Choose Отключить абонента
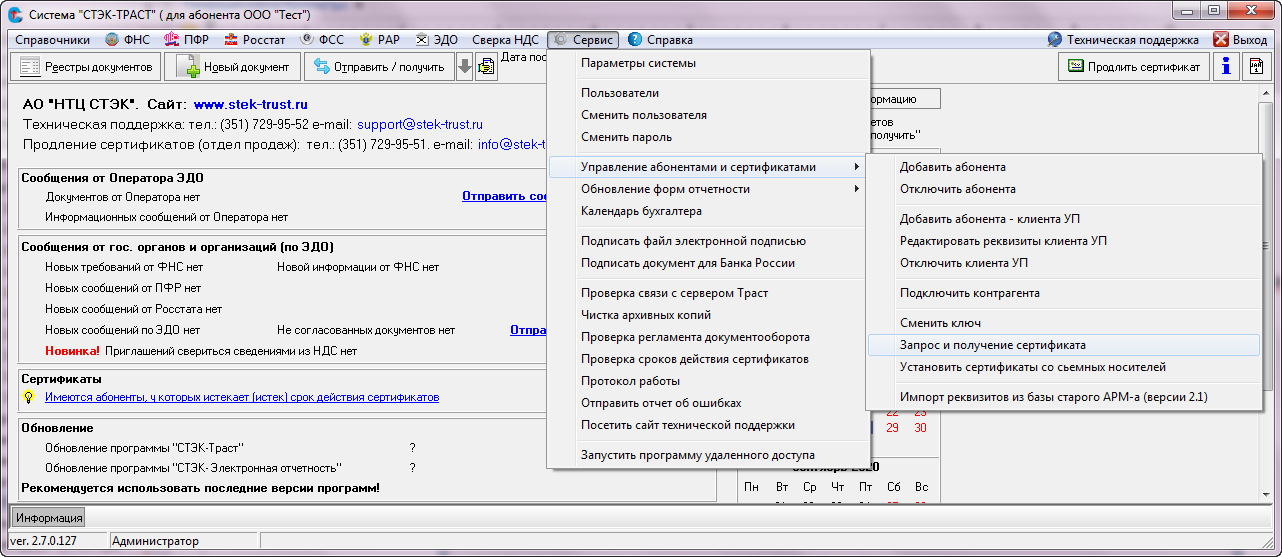The height and width of the screenshot is (557, 1282). (1064, 189)
